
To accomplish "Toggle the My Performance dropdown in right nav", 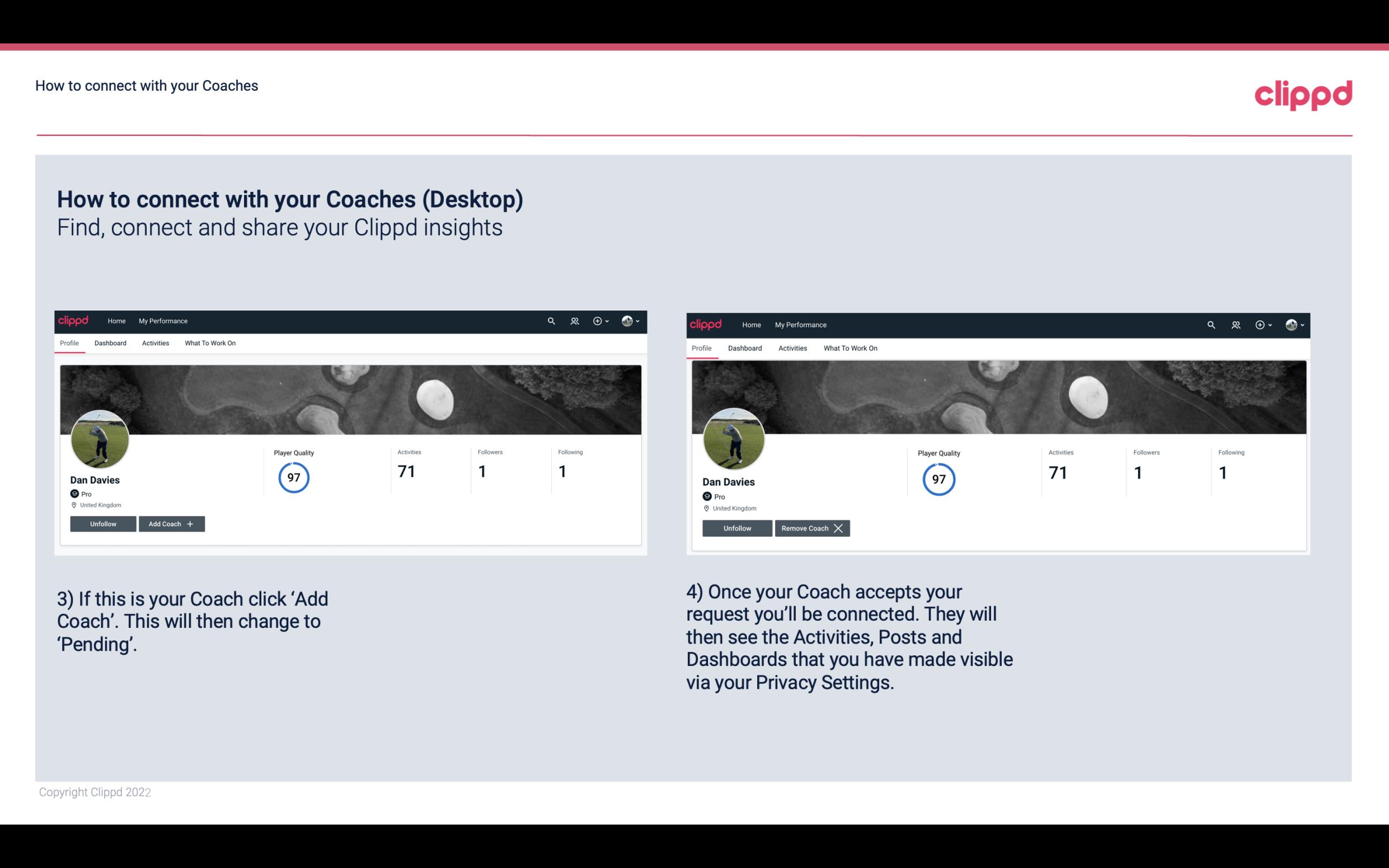I will (x=801, y=324).
